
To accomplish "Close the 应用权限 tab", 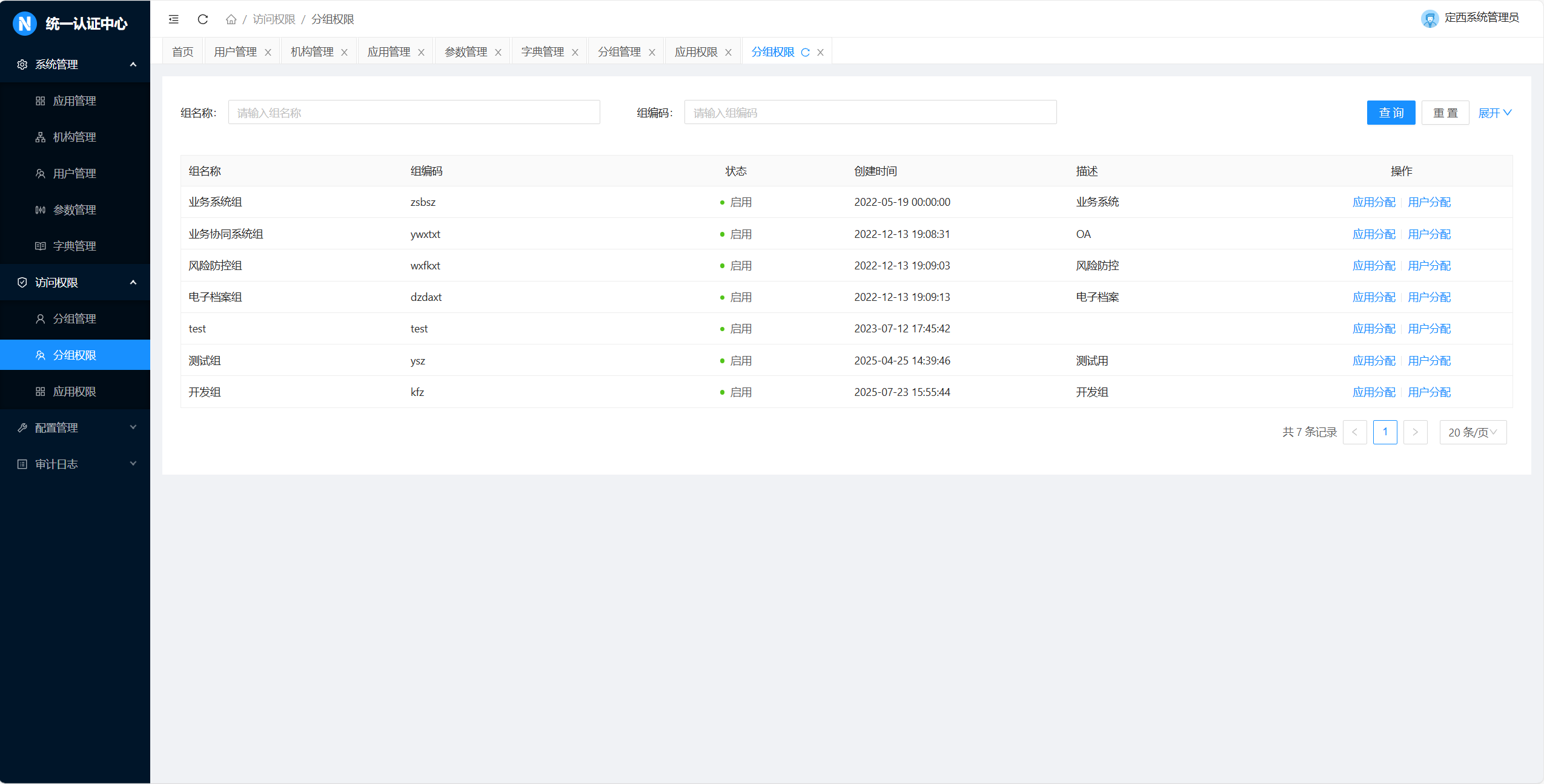I will (729, 53).
